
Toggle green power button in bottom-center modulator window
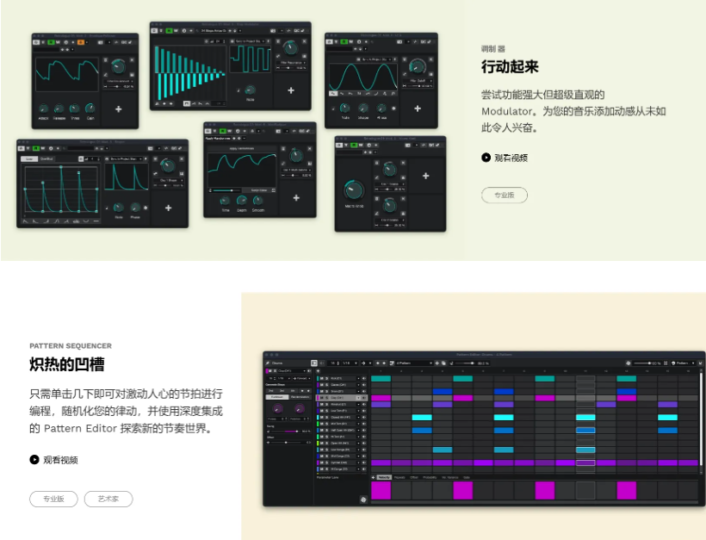pyautogui.click(x=225, y=130)
